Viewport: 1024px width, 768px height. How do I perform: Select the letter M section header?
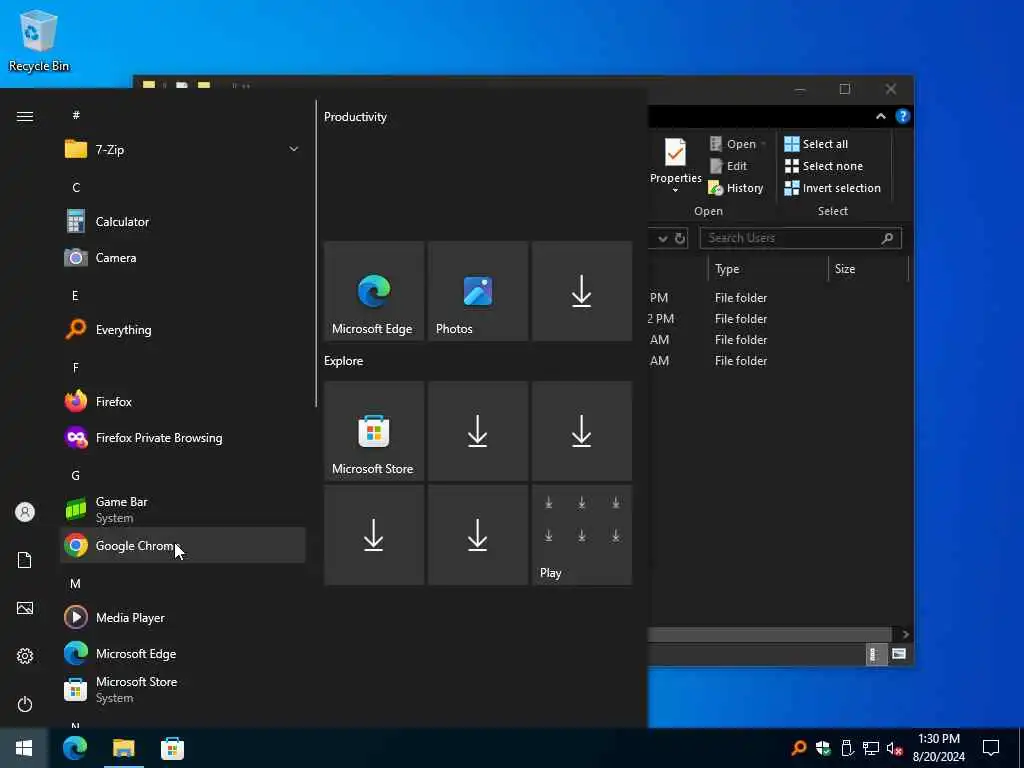click(x=76, y=583)
